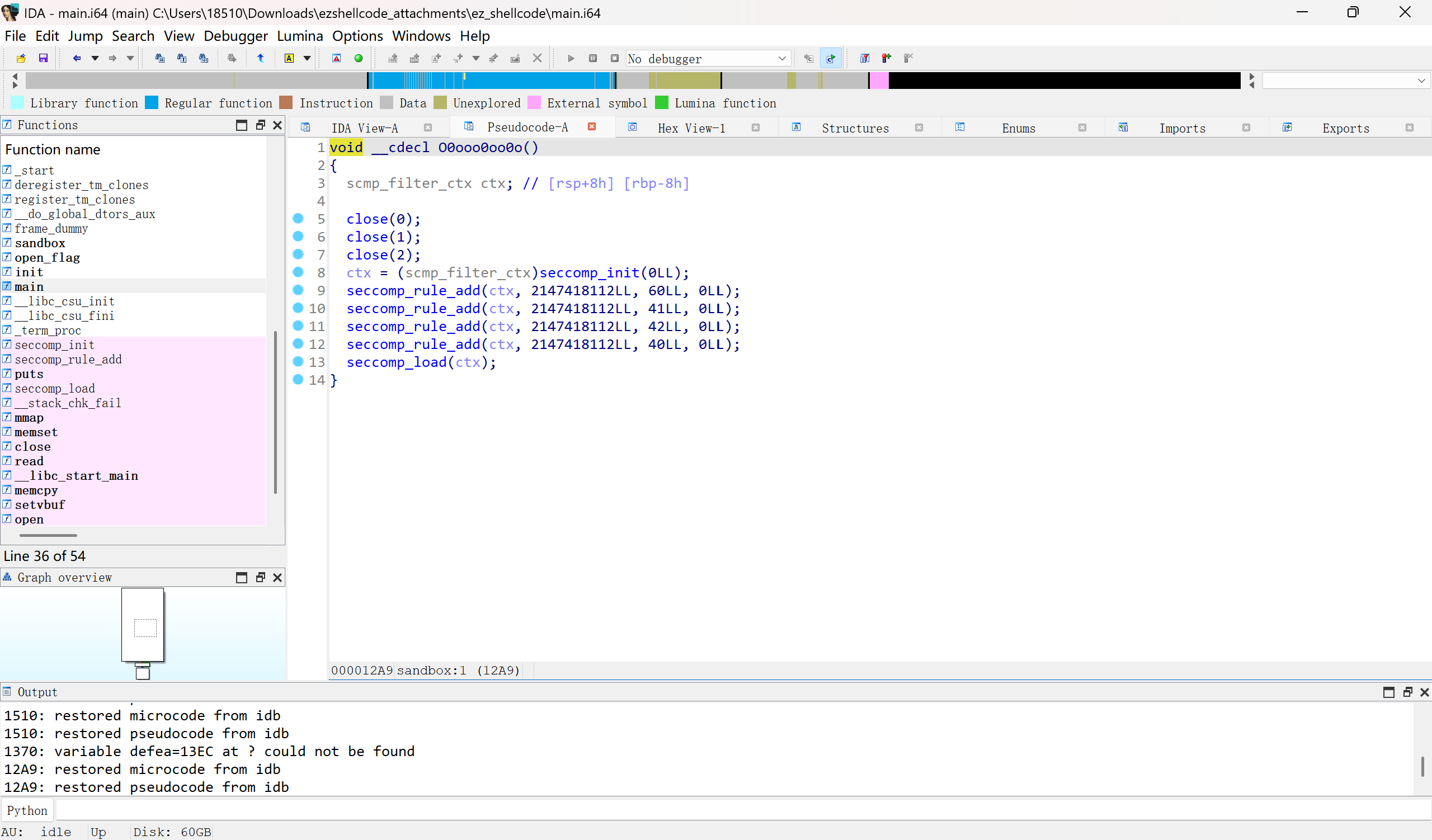Click the Python console button

click(27, 810)
